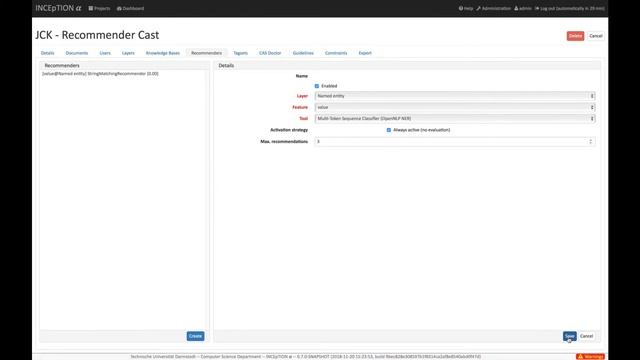Click Cancel next to Delete button
640x360 pixels.
coord(596,36)
